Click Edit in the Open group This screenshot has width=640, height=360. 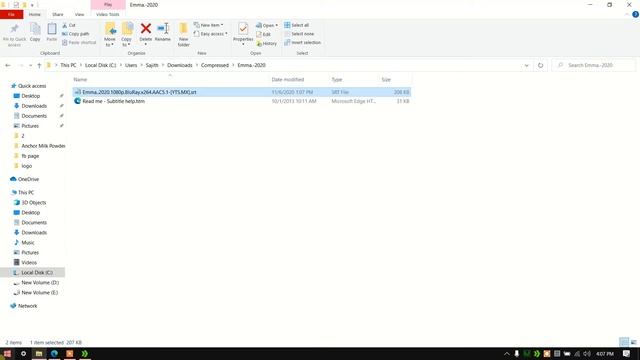263,34
